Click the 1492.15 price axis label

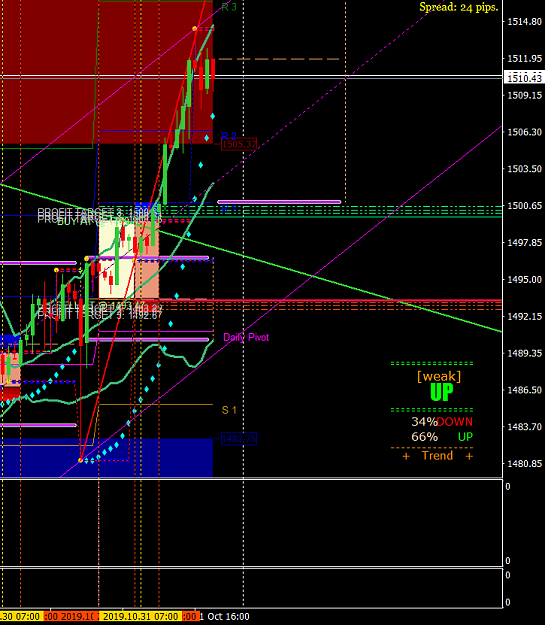pos(524,316)
